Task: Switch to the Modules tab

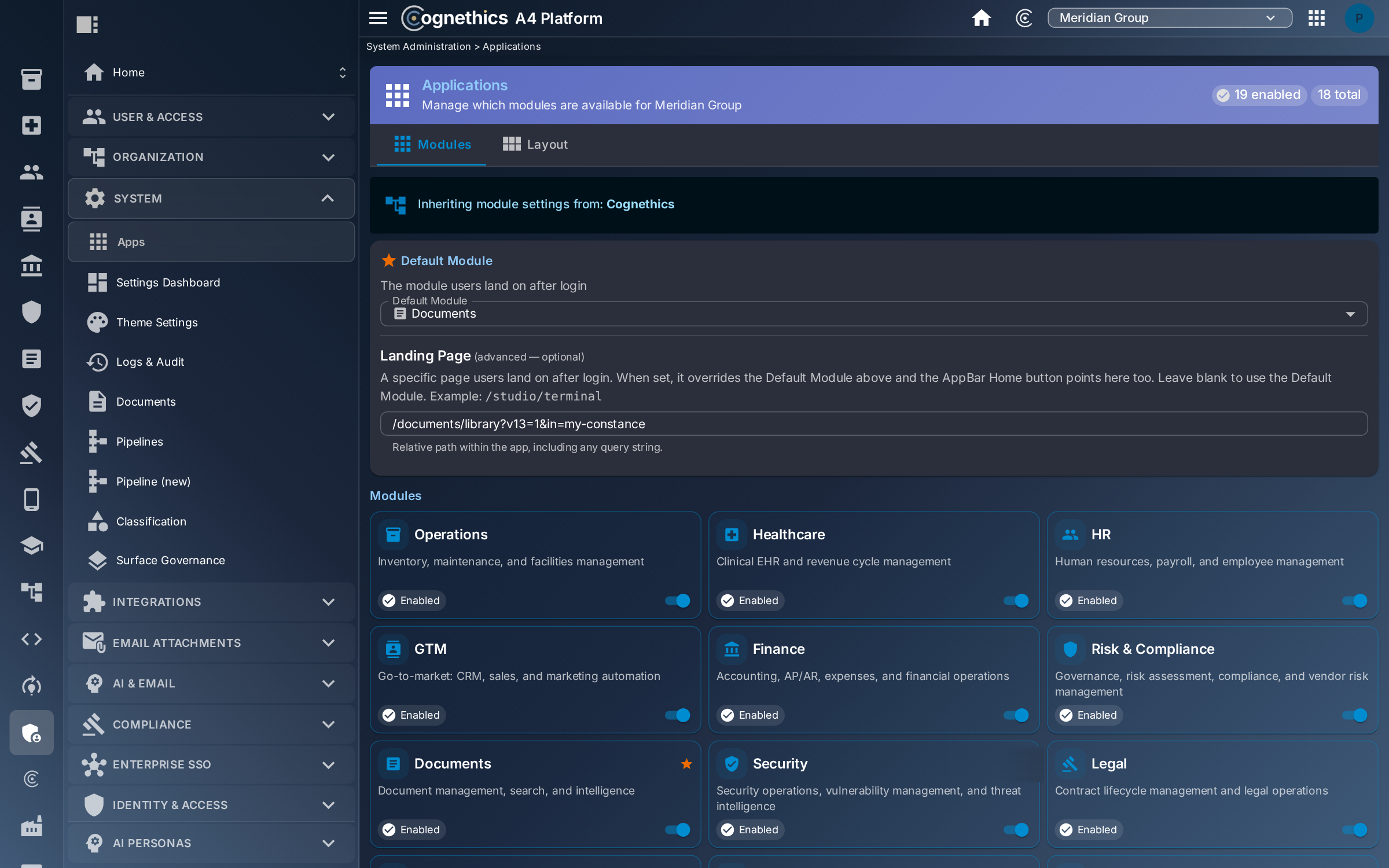Action: click(x=432, y=145)
